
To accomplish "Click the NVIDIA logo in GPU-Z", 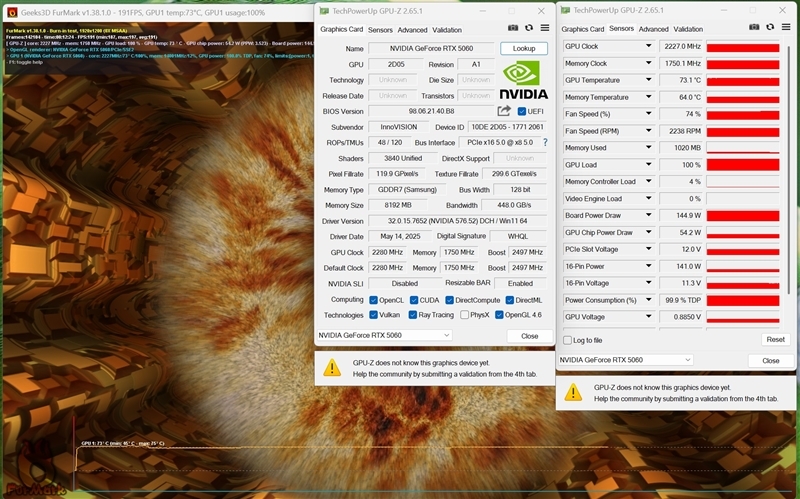I will click(523, 80).
